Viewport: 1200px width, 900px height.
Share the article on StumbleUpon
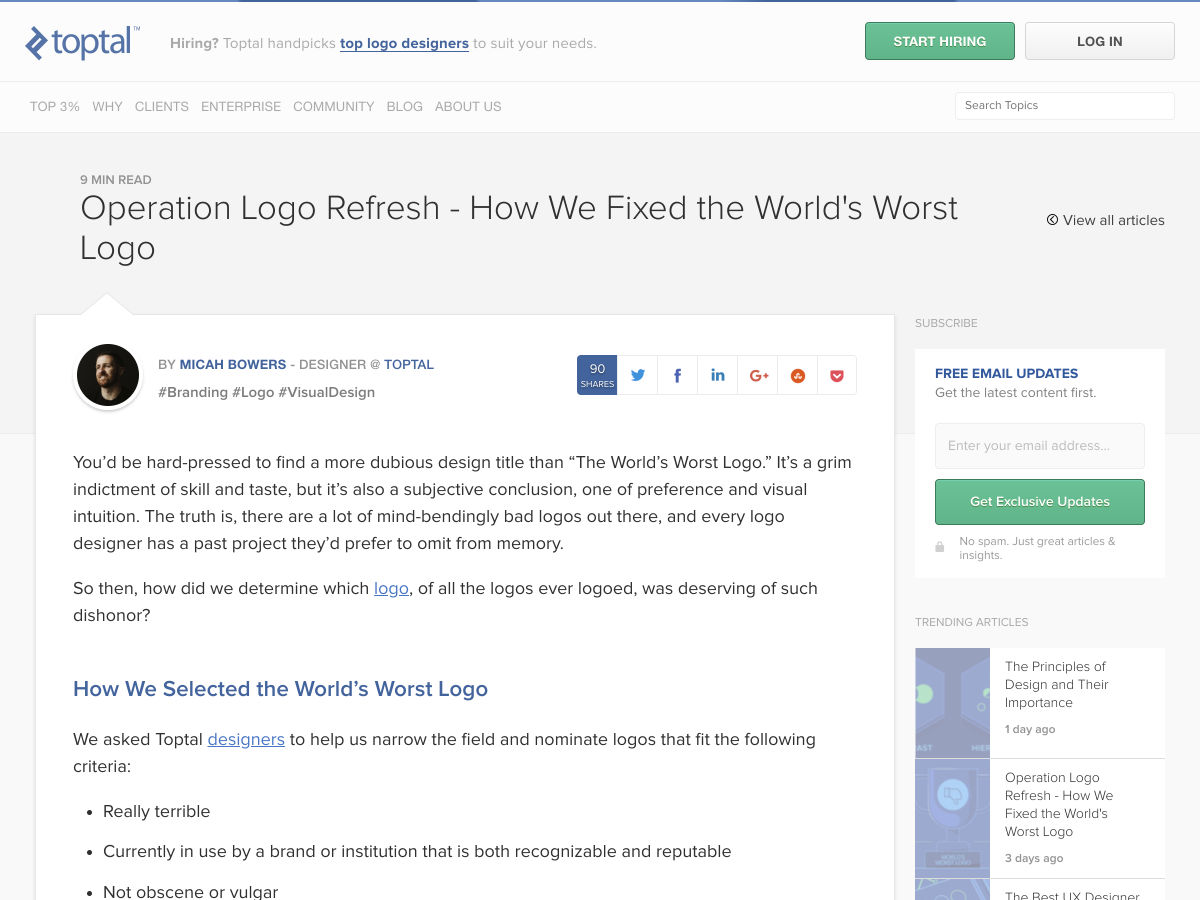(x=797, y=375)
